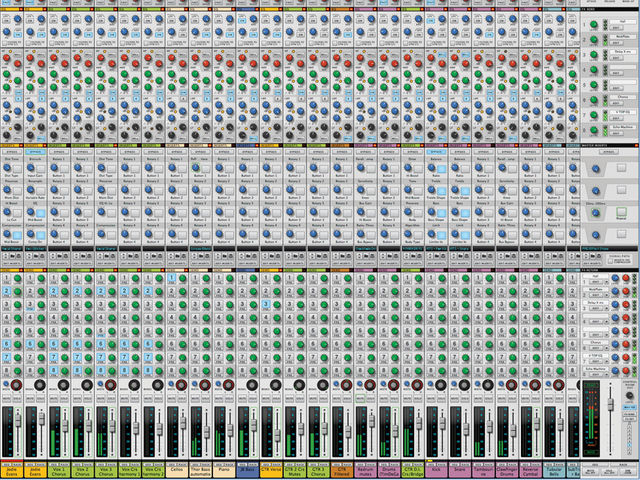Click FX Return 1 blue level knob
The height and width of the screenshot is (480, 640).
tap(615, 278)
